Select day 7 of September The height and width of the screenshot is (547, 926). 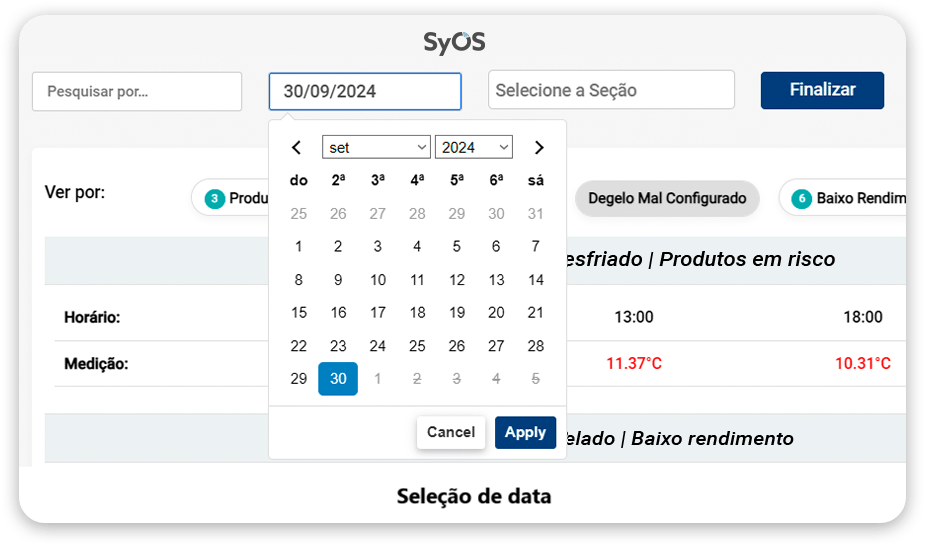[x=536, y=246]
